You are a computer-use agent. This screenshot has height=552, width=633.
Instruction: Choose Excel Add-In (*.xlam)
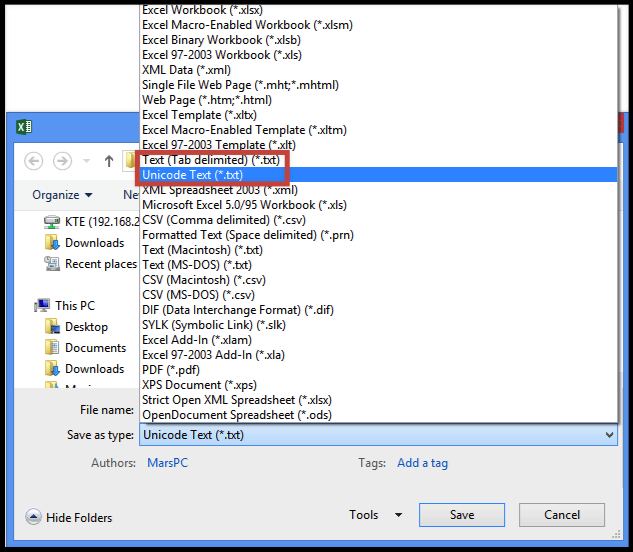[379, 340]
